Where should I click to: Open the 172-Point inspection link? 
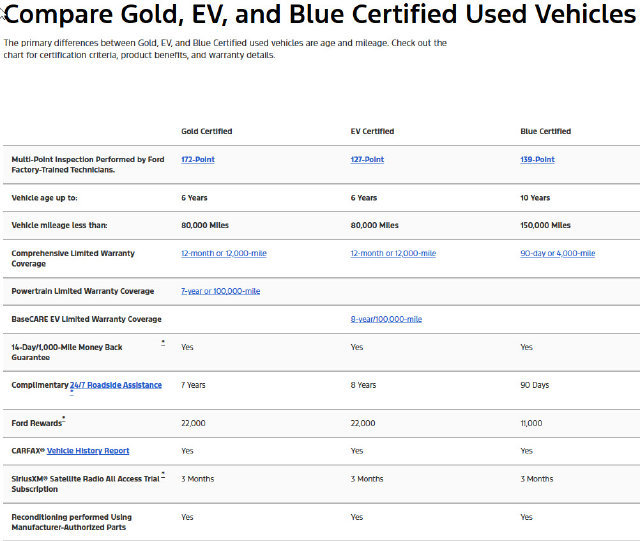[198, 160]
